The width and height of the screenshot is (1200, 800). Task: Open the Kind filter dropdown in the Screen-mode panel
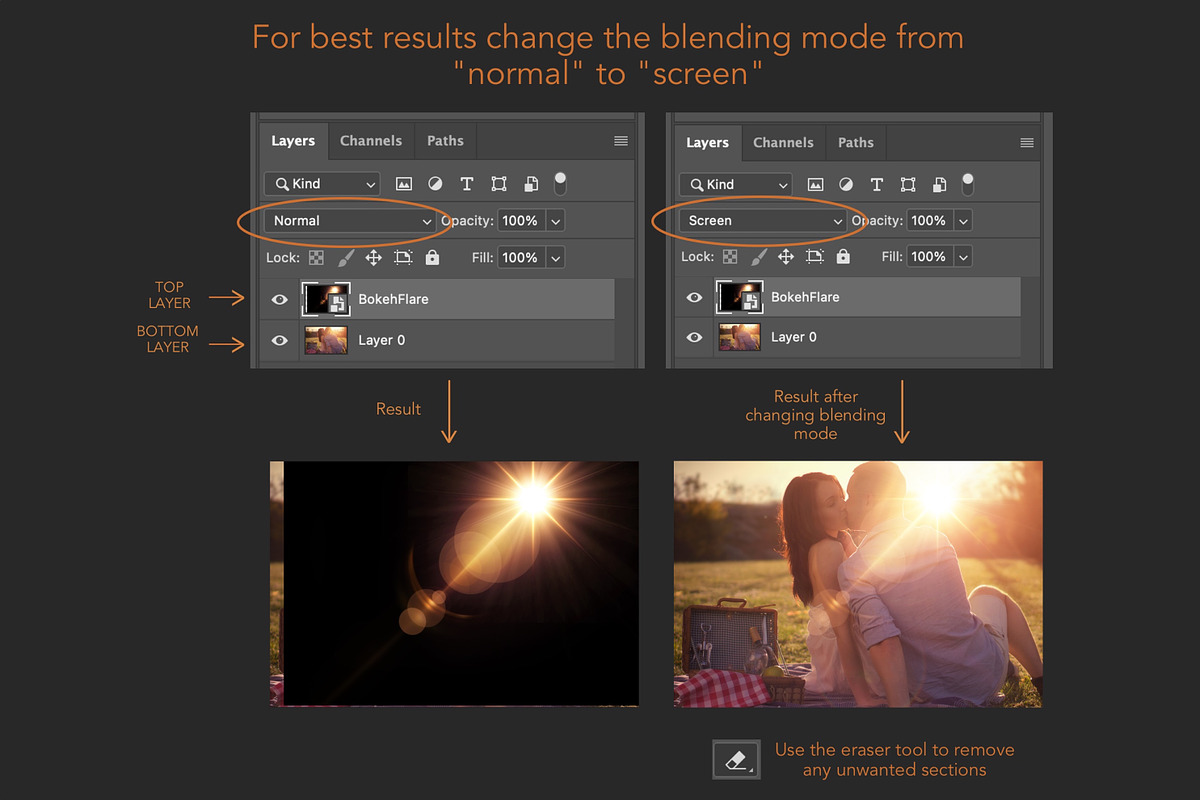pos(735,185)
